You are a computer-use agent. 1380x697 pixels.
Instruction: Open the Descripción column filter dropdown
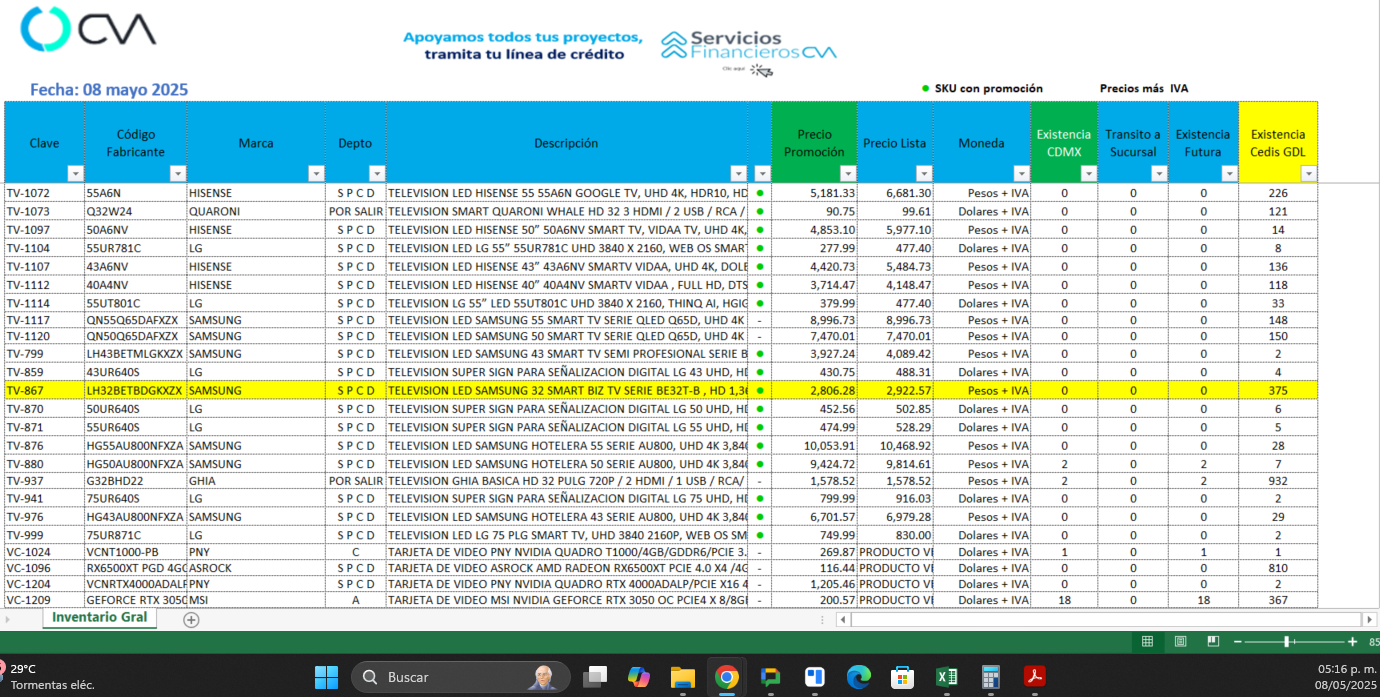[737, 173]
